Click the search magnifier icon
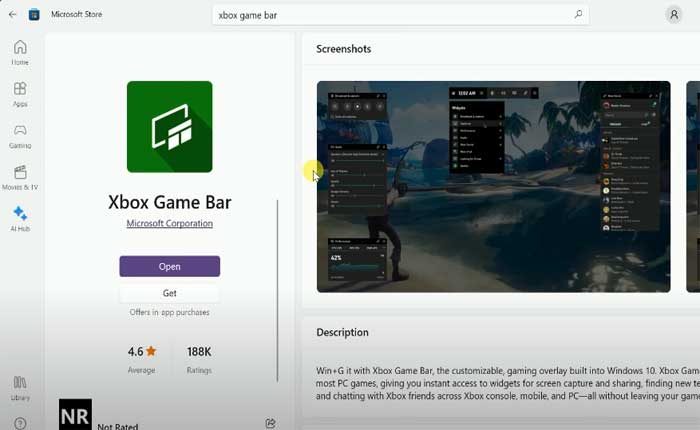 point(578,14)
